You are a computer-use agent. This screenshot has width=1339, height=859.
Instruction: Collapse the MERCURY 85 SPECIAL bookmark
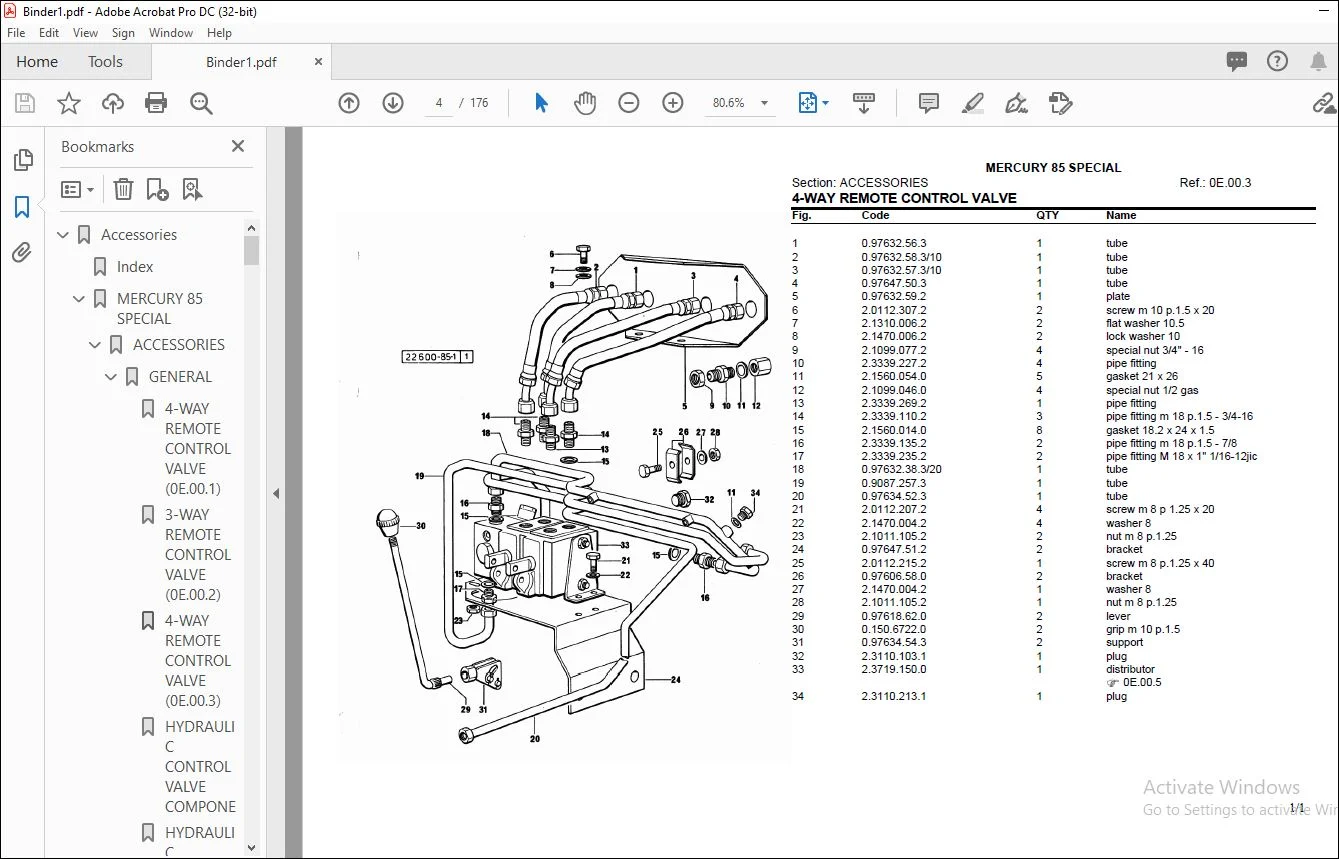coord(80,299)
